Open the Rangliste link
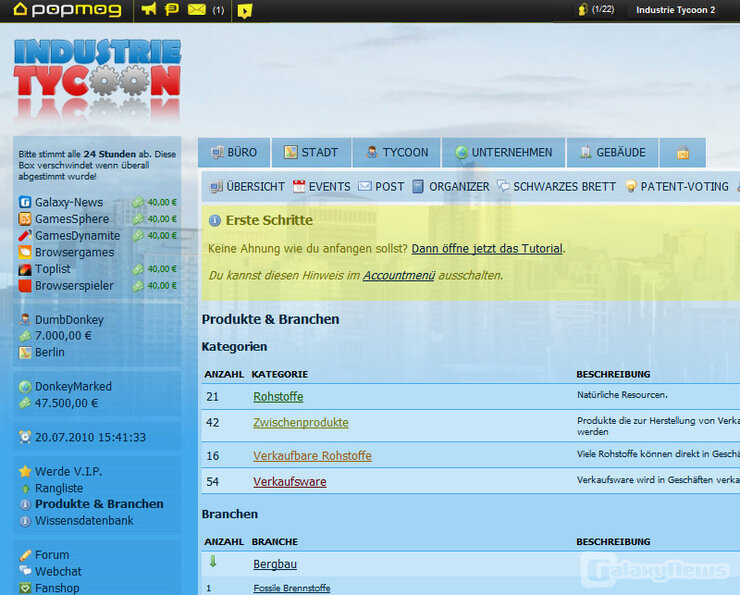This screenshot has width=740, height=595. pyautogui.click(x=59, y=488)
